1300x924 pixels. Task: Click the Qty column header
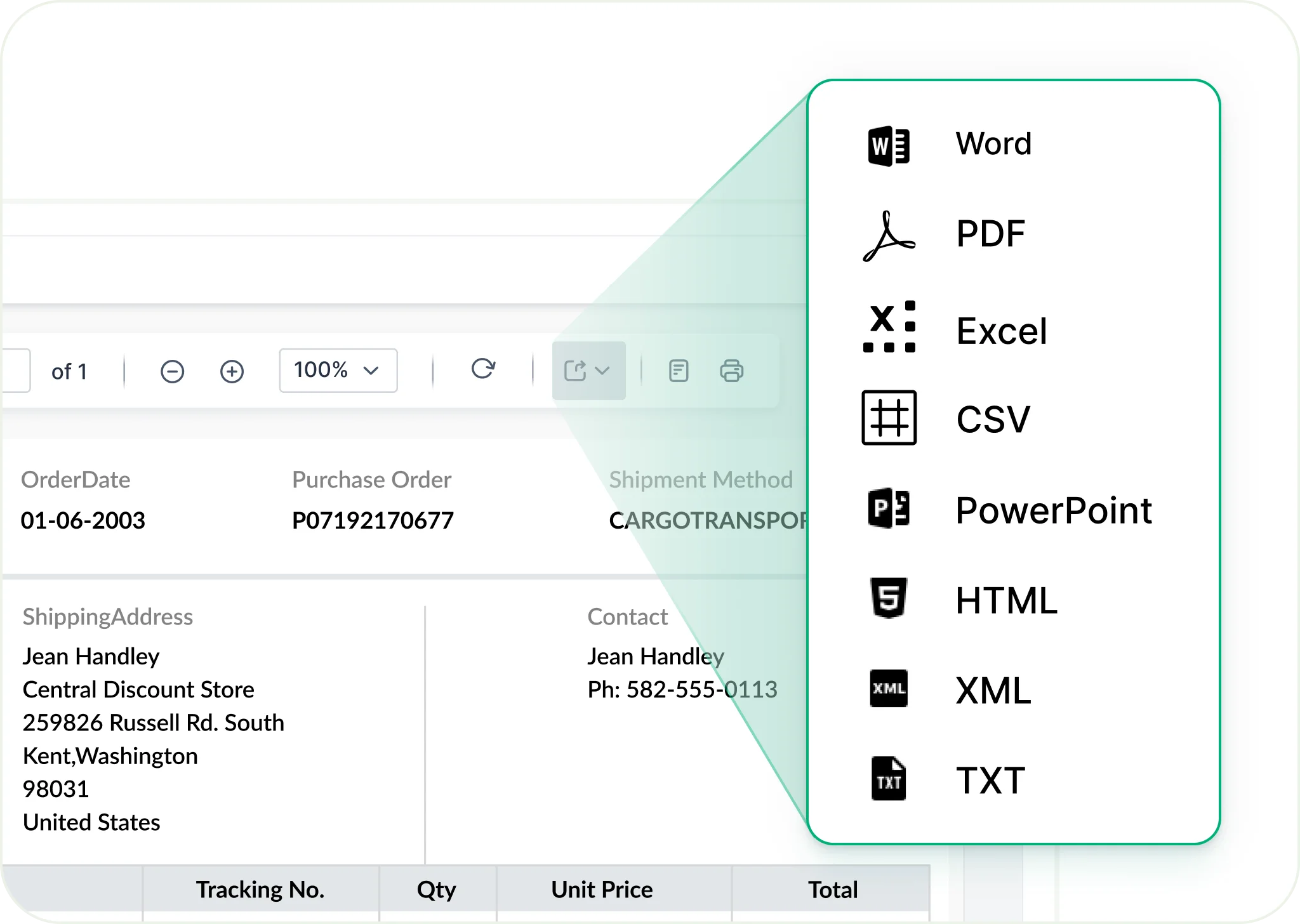(x=437, y=890)
